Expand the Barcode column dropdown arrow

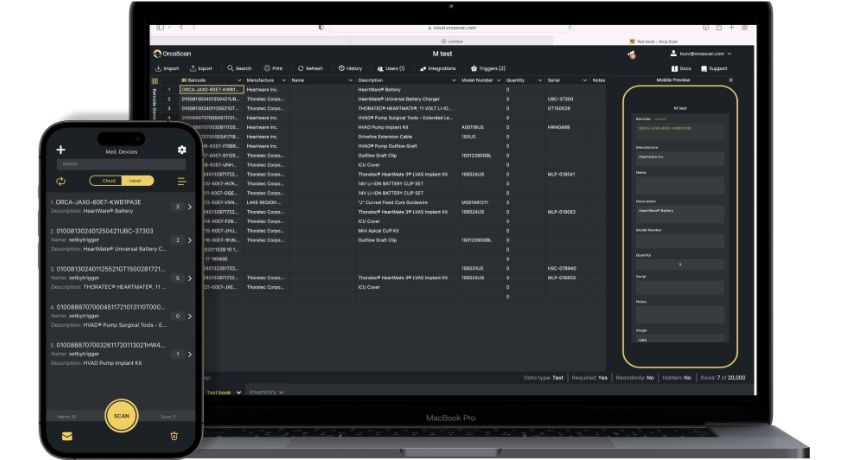point(238,79)
